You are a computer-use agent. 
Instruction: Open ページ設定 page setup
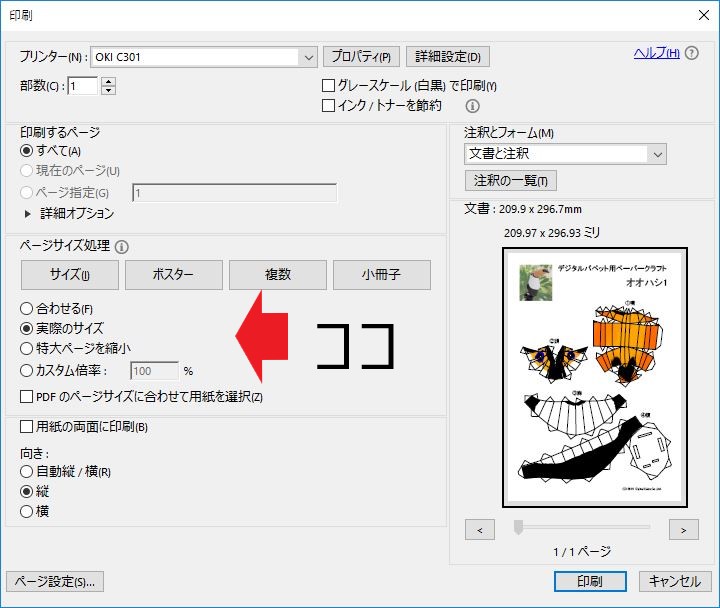(x=55, y=582)
